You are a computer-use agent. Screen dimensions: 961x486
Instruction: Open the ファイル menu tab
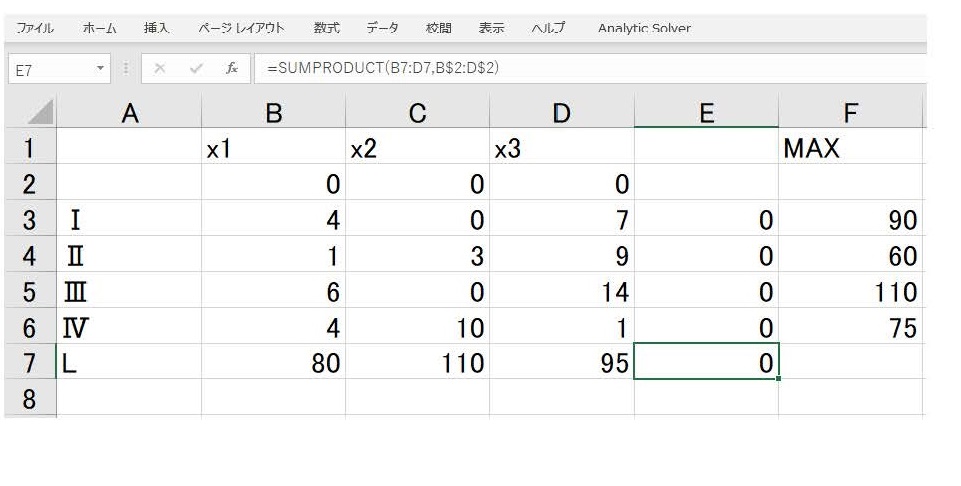(35, 28)
